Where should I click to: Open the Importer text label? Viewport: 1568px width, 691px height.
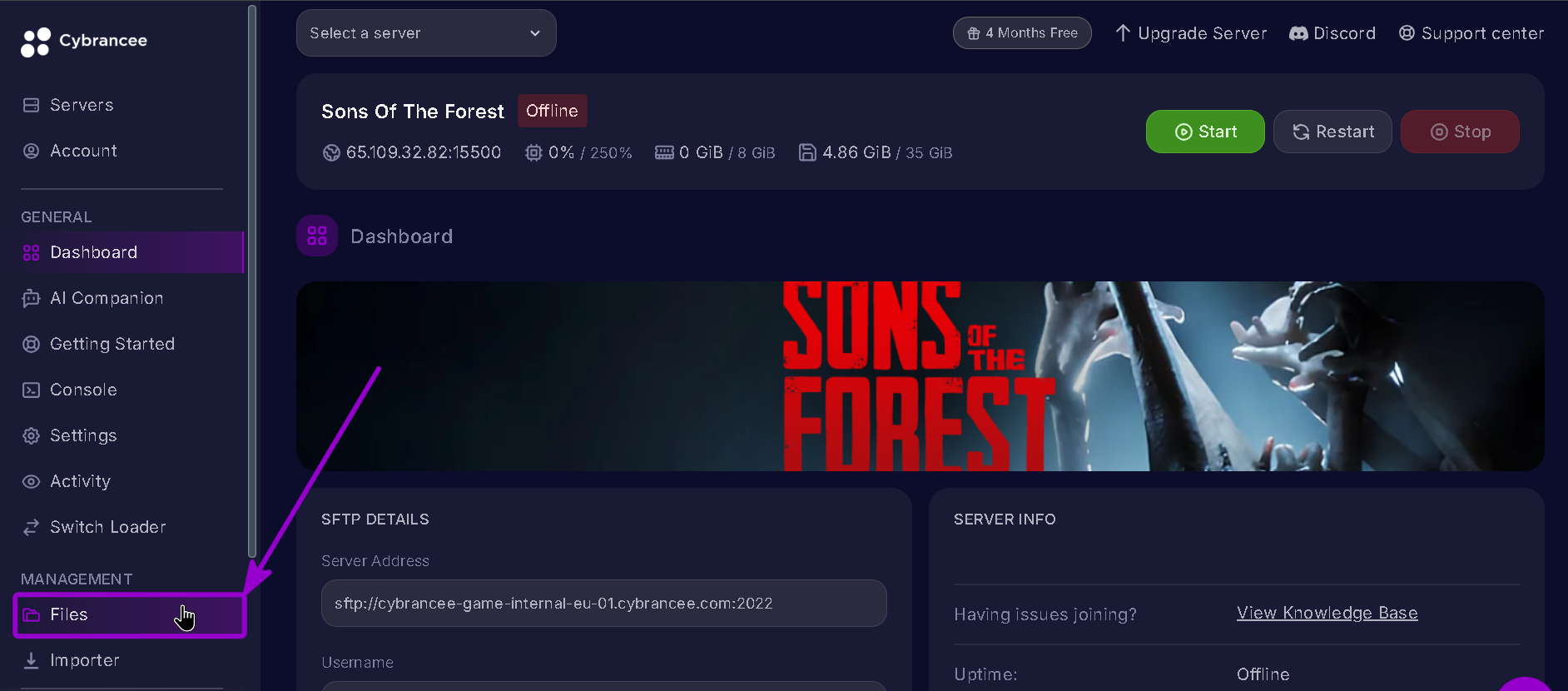[85, 660]
